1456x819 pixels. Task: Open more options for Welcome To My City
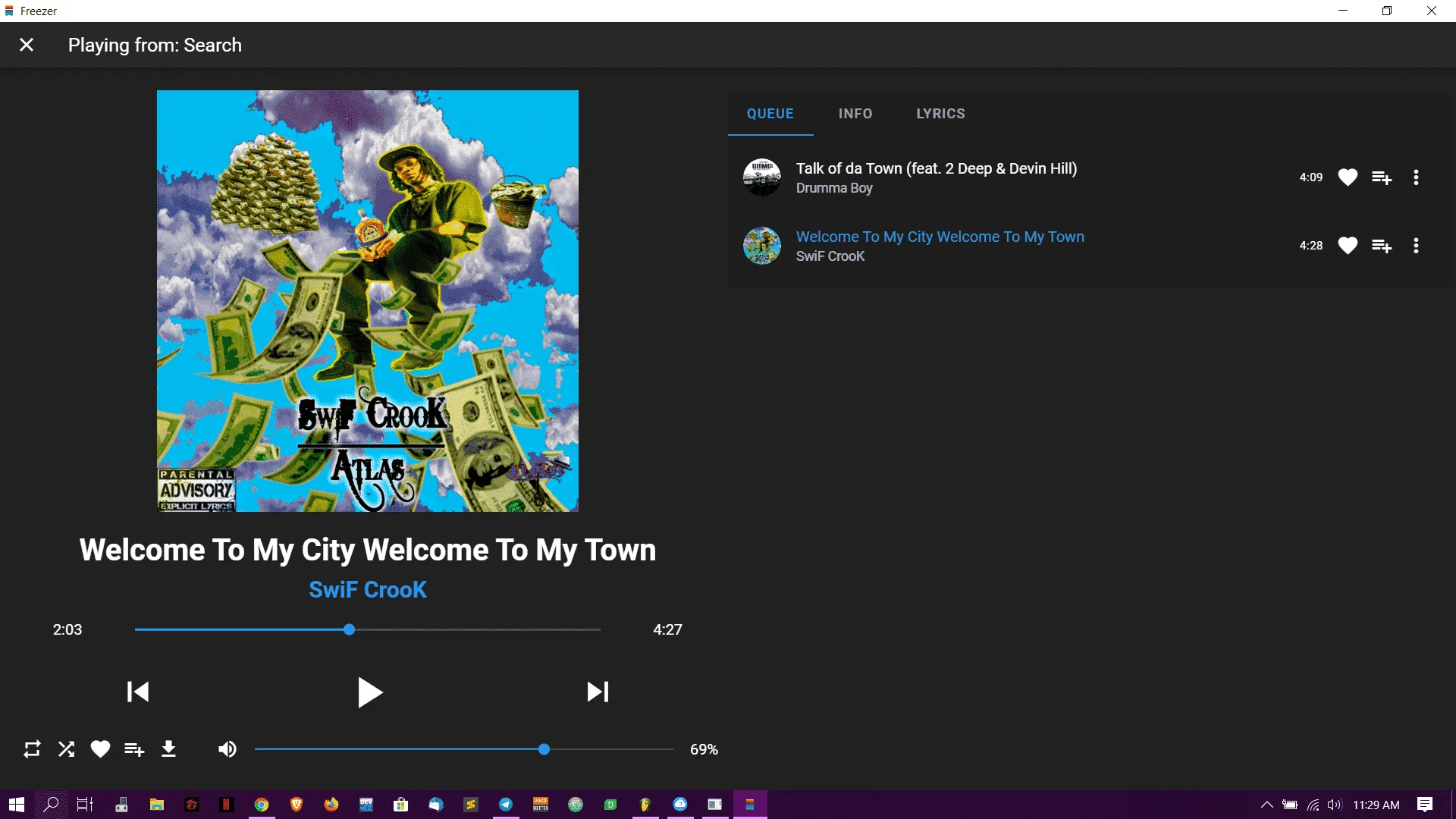point(1416,246)
